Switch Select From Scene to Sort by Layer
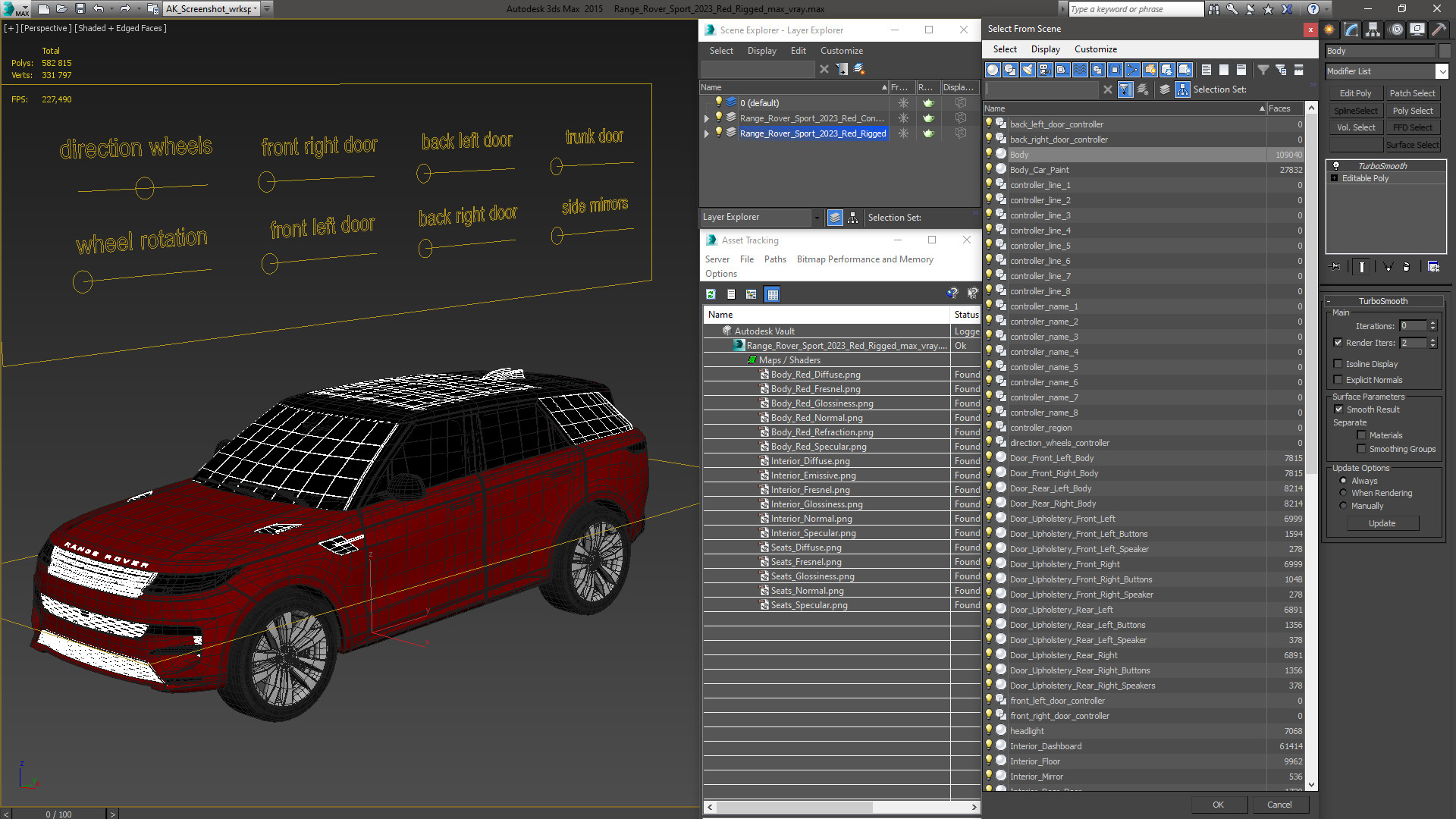 (1165, 89)
